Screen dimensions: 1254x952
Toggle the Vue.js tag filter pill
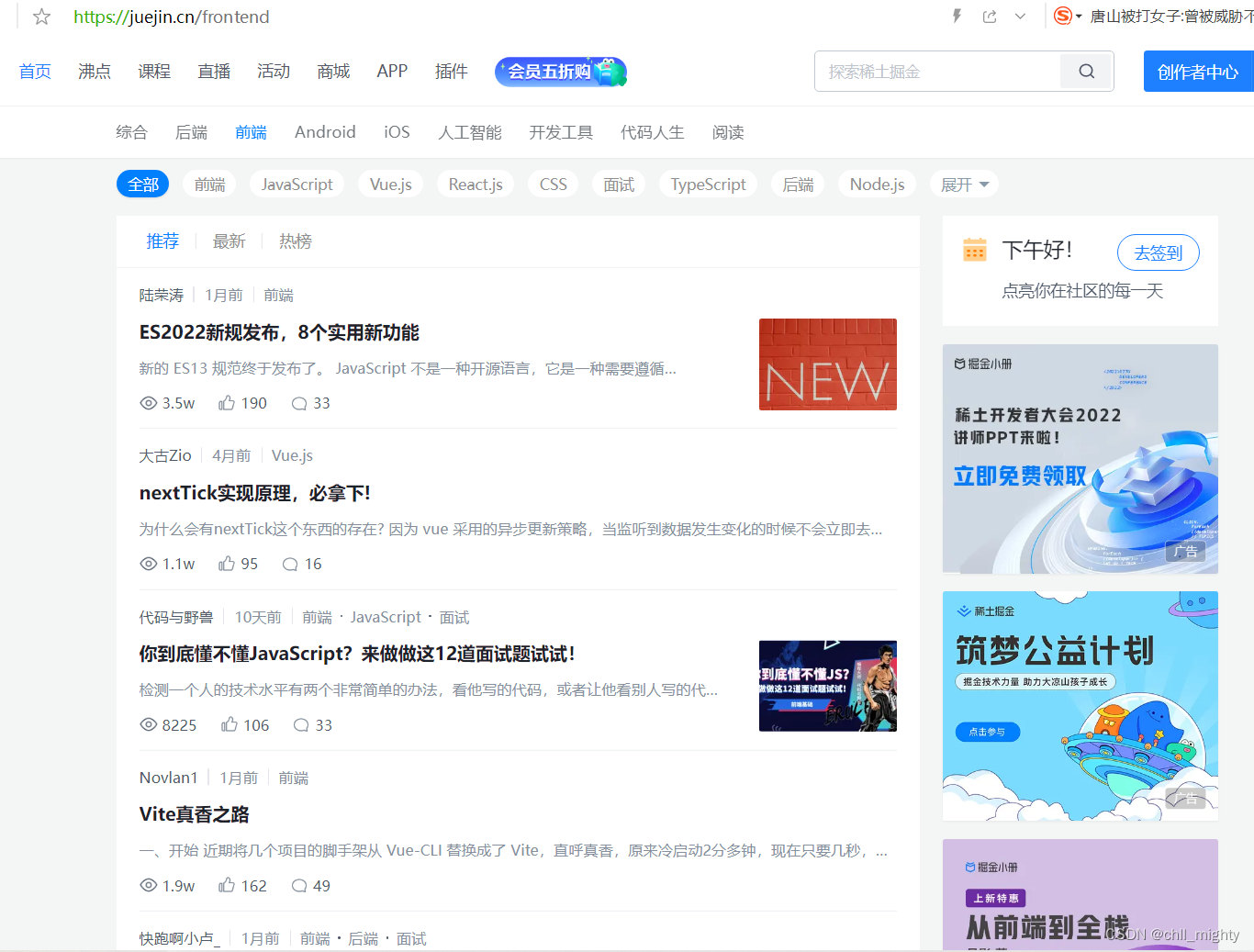390,184
